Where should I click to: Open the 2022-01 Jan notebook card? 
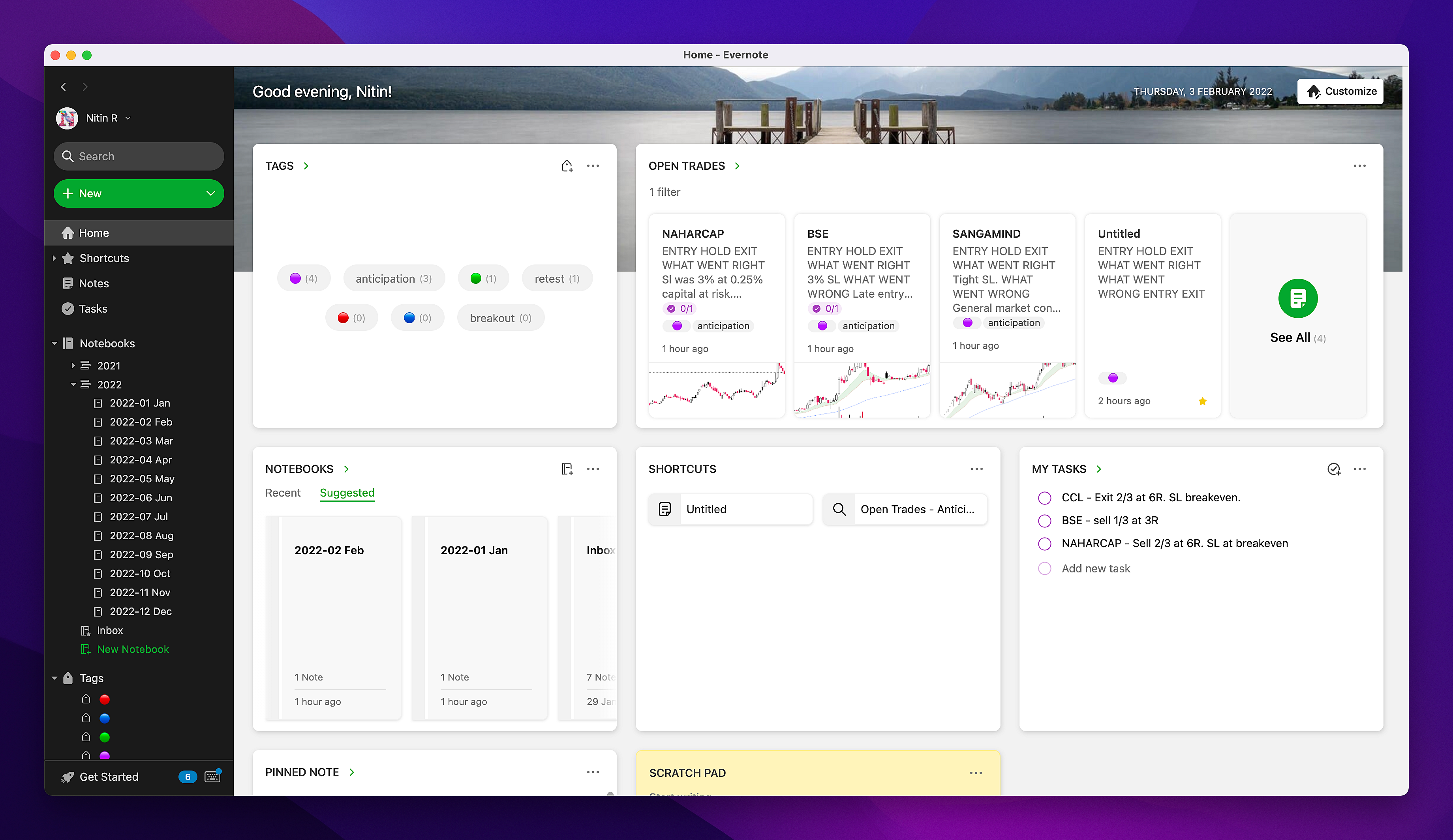tap(480, 619)
